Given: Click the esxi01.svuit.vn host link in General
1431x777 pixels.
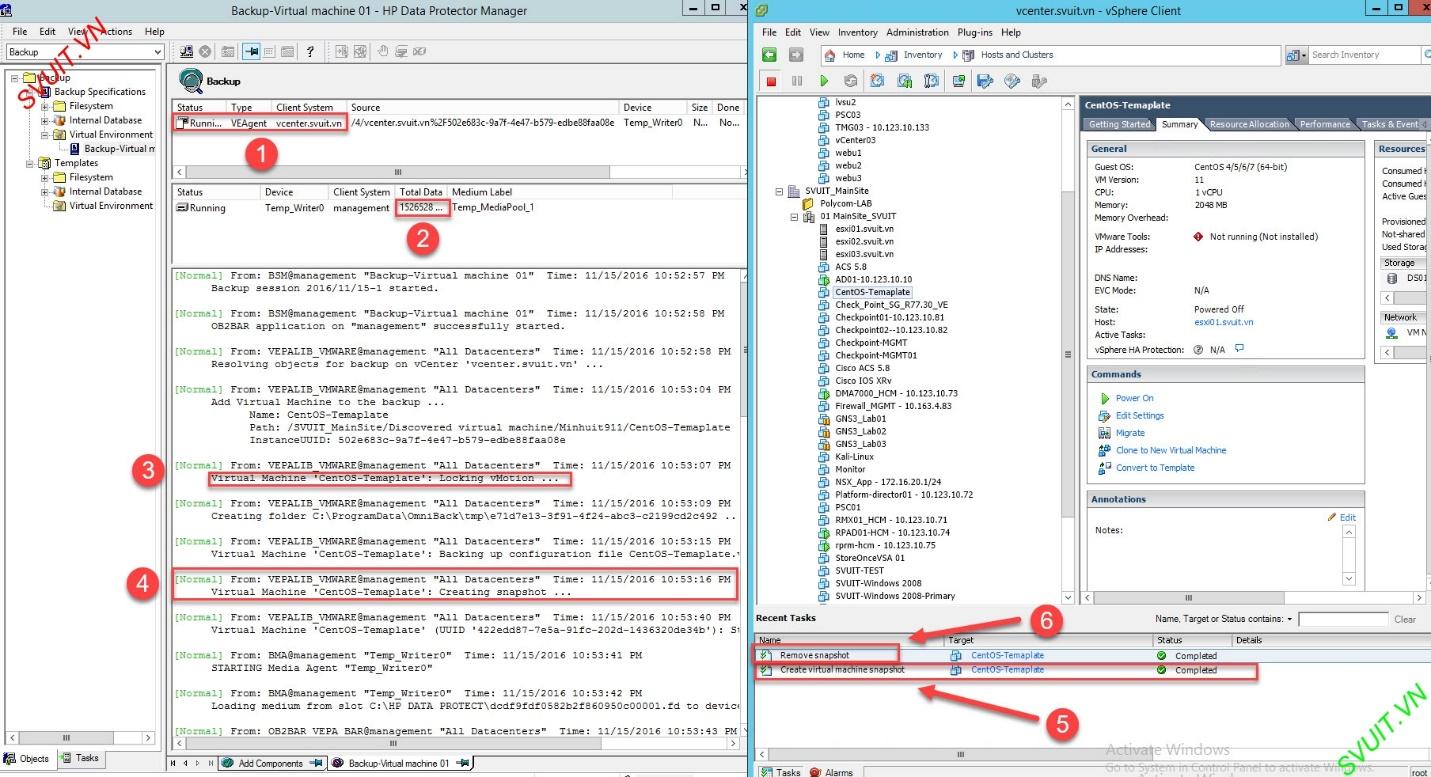Looking at the screenshot, I should [1223, 322].
